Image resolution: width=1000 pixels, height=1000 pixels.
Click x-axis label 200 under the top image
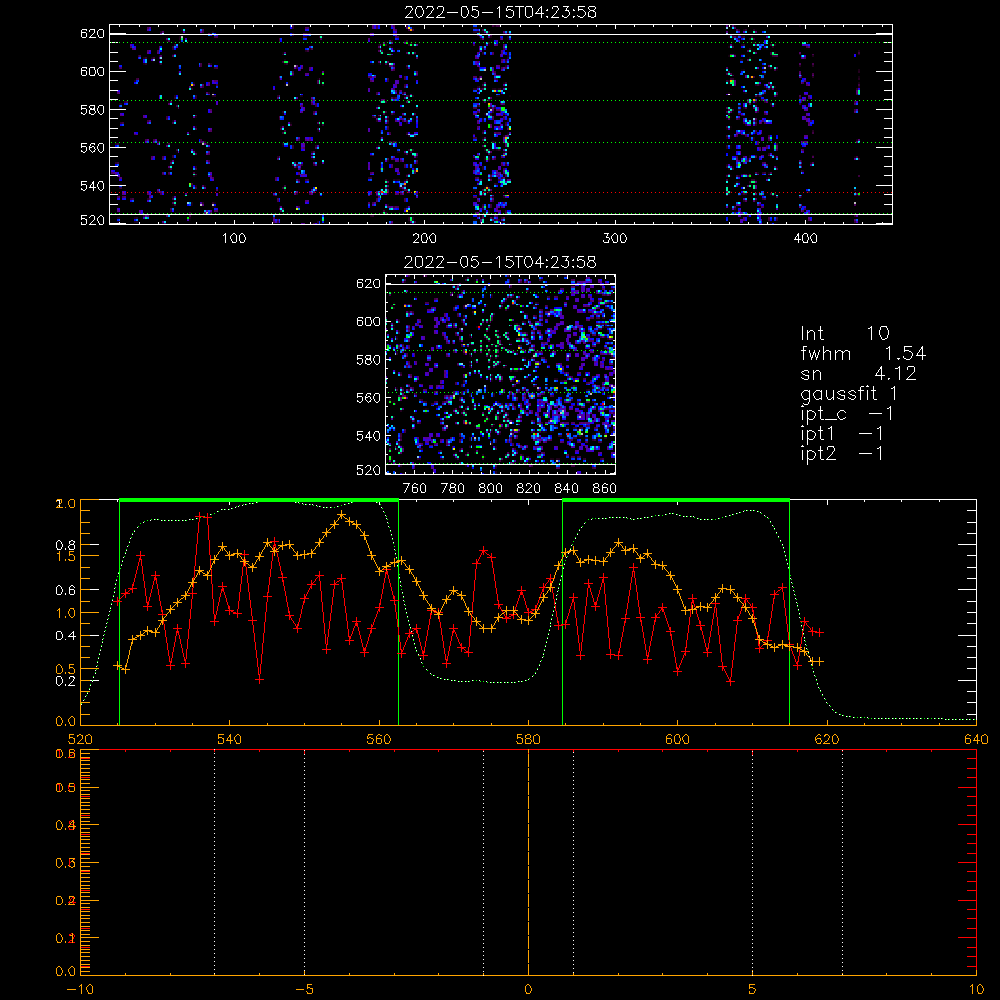pyautogui.click(x=424, y=239)
